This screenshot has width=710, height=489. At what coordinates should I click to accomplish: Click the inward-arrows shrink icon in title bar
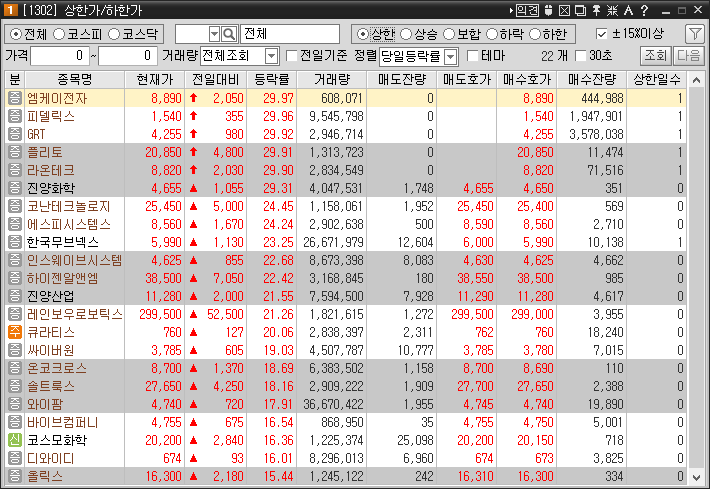point(612,10)
